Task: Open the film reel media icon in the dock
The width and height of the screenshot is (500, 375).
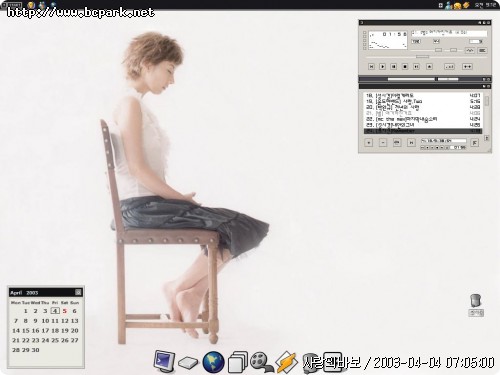Action: 261,362
